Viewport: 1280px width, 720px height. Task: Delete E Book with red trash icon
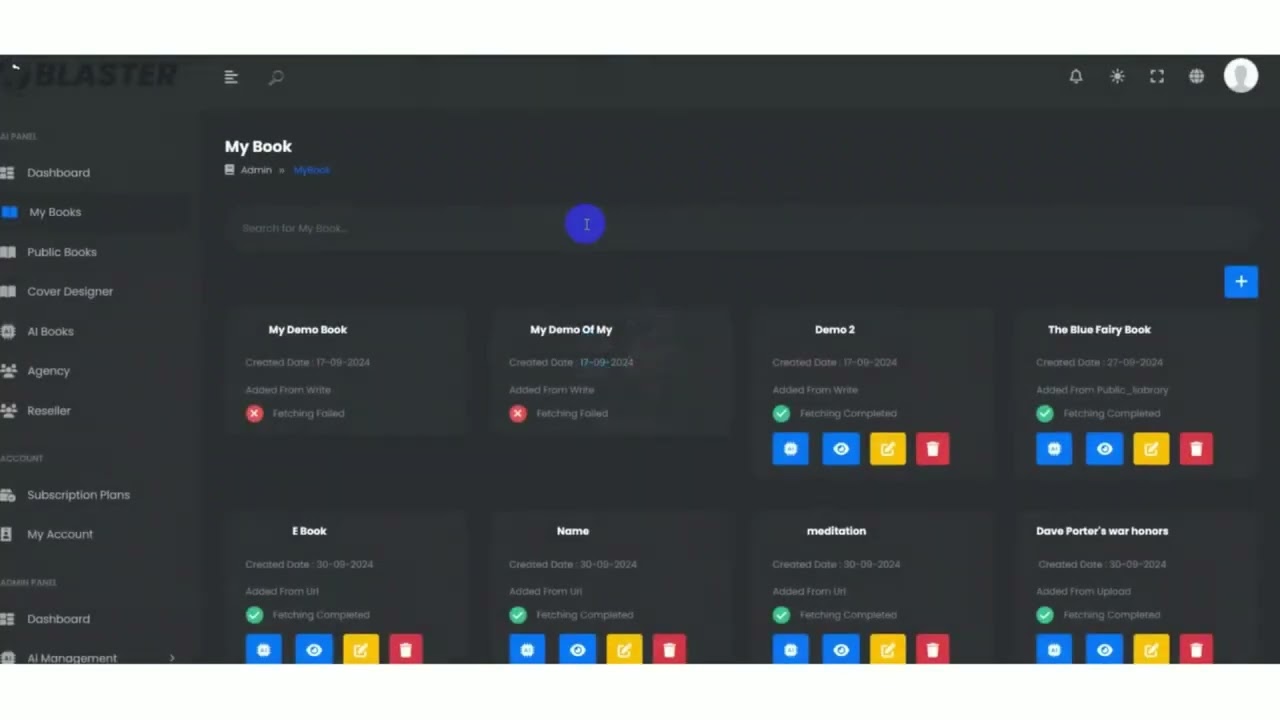click(x=406, y=649)
